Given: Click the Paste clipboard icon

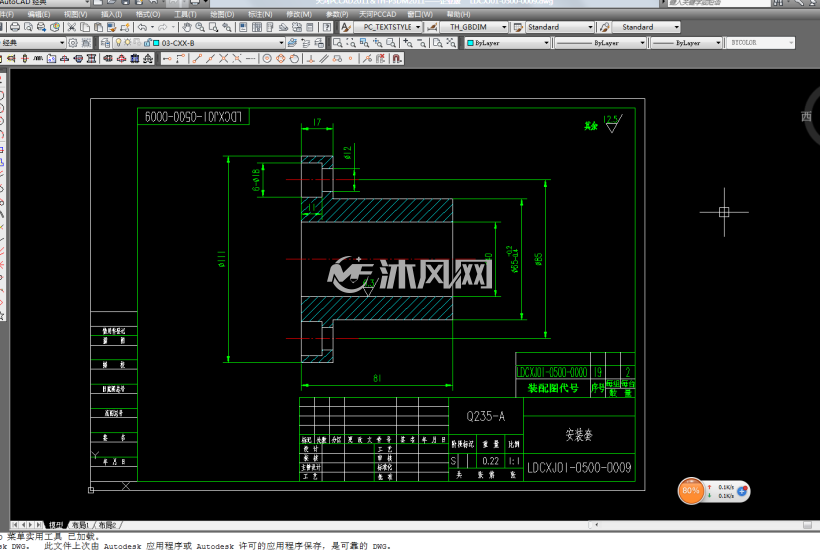Looking at the screenshot, I should pos(98,27).
